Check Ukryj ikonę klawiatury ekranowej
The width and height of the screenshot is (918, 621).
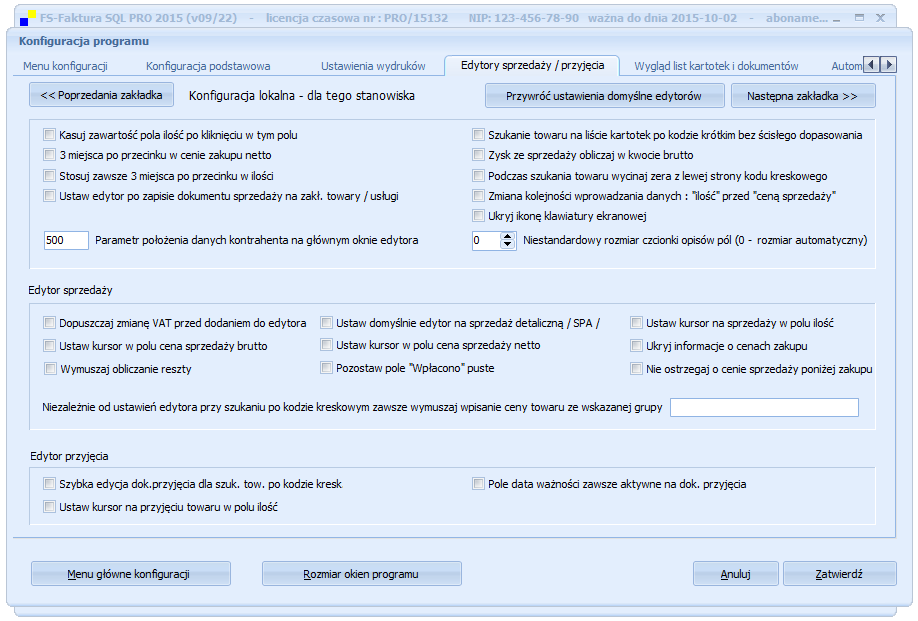click(478, 216)
